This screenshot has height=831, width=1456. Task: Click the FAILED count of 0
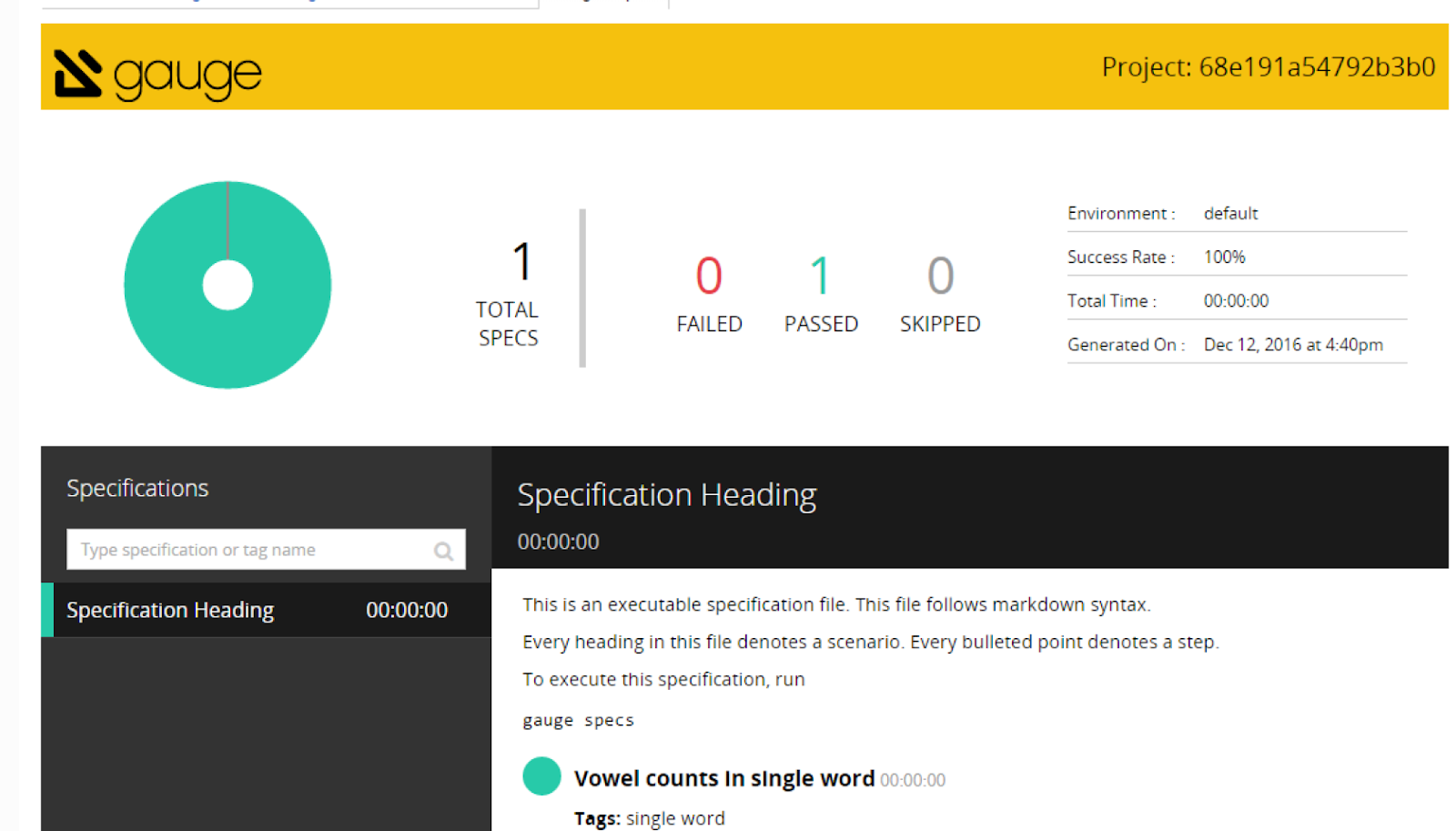[x=709, y=276]
